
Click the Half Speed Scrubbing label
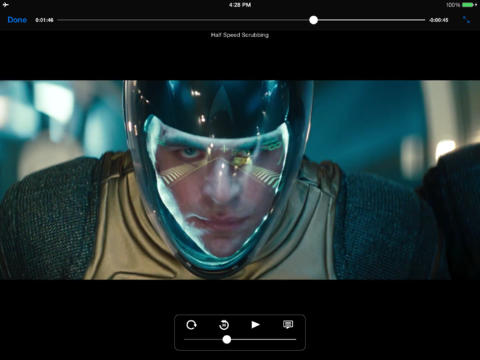(240, 35)
